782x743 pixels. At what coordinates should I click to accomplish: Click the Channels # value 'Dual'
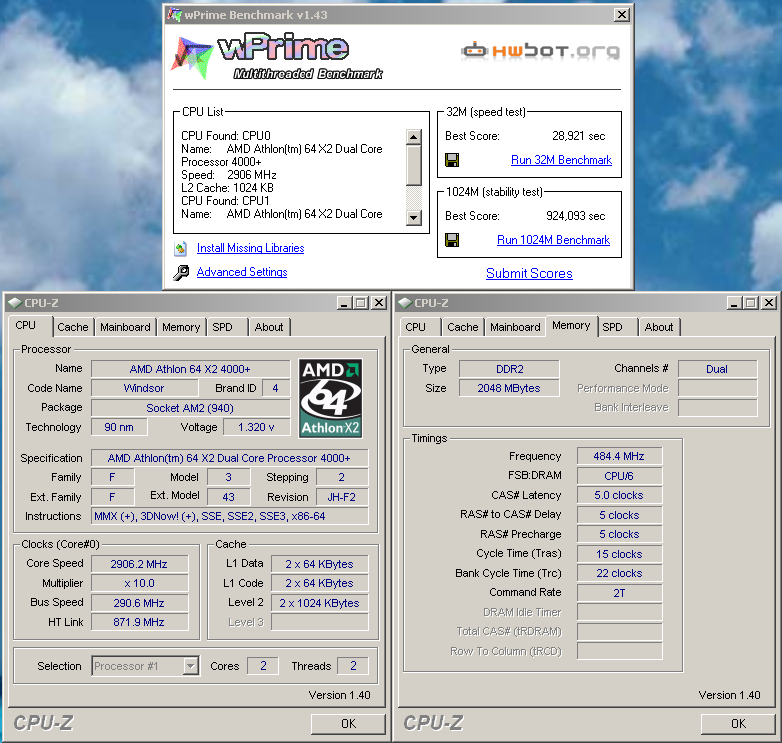(717, 369)
